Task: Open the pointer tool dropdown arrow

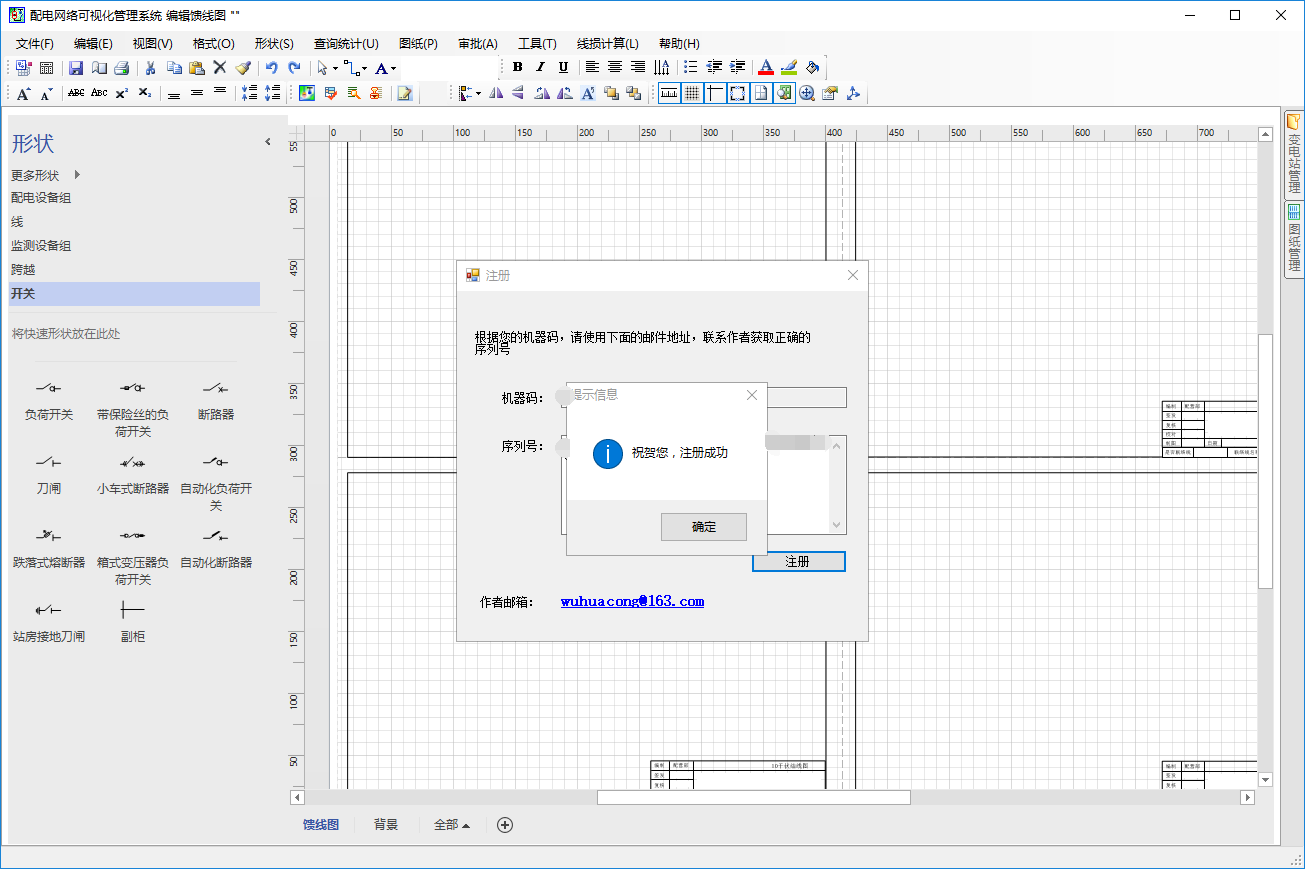Action: pyautogui.click(x=335, y=69)
